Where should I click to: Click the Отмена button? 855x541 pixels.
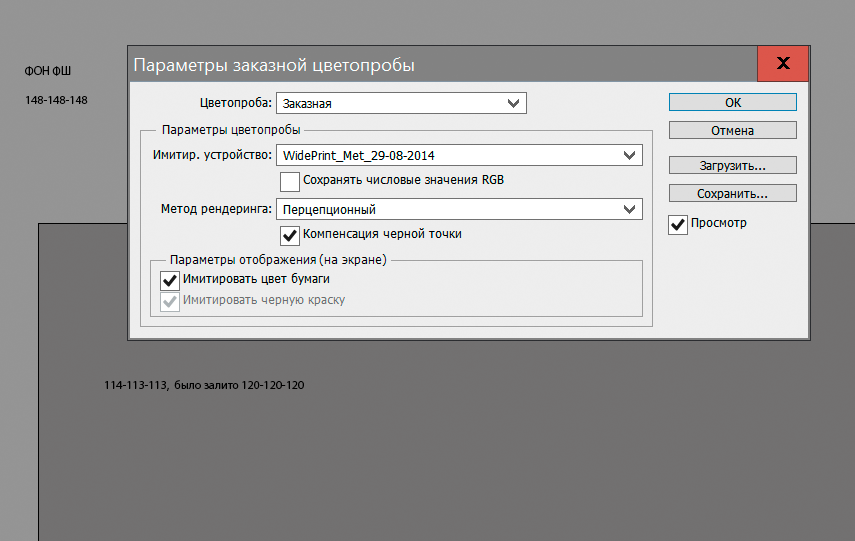point(732,130)
